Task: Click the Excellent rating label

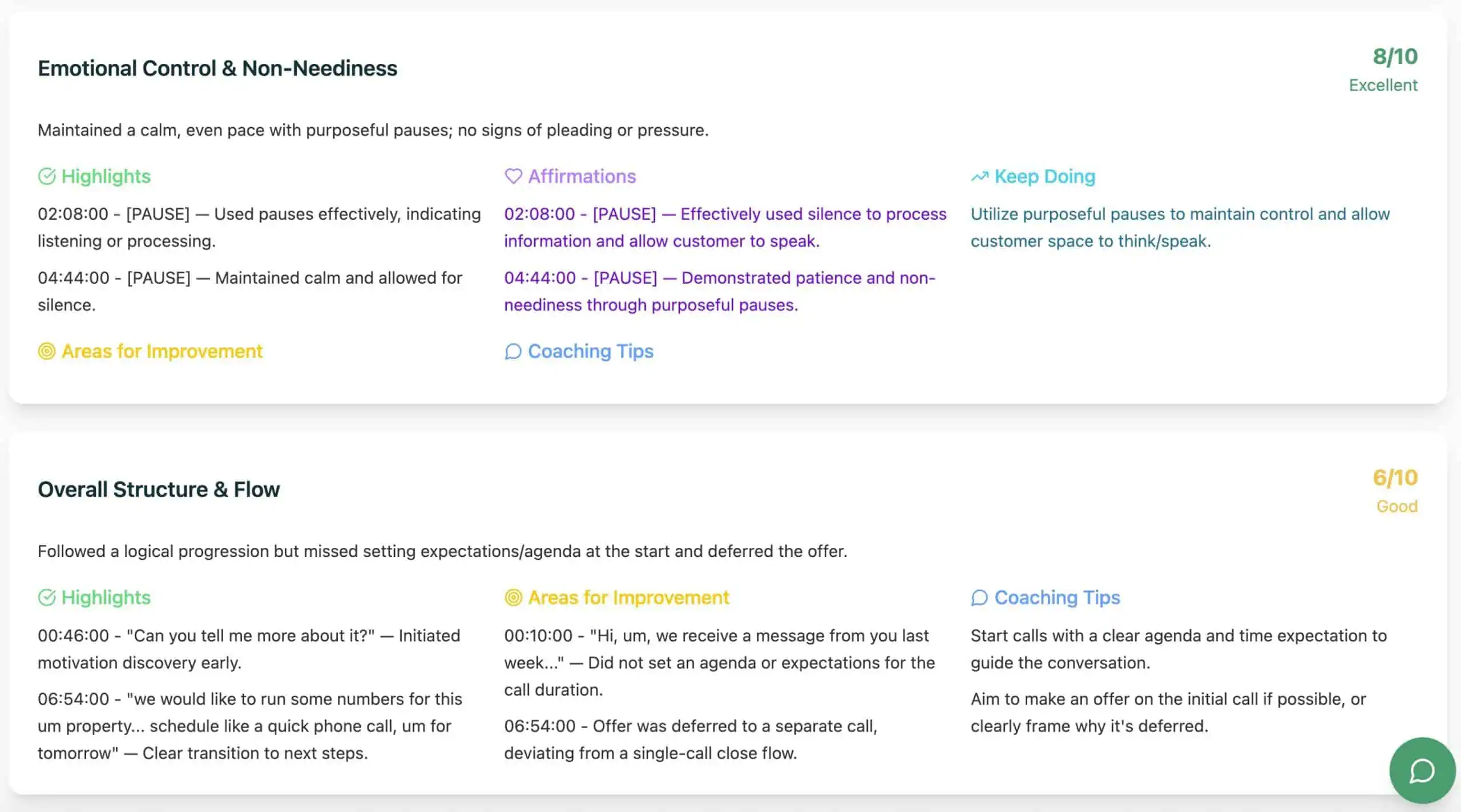Action: [1383, 85]
